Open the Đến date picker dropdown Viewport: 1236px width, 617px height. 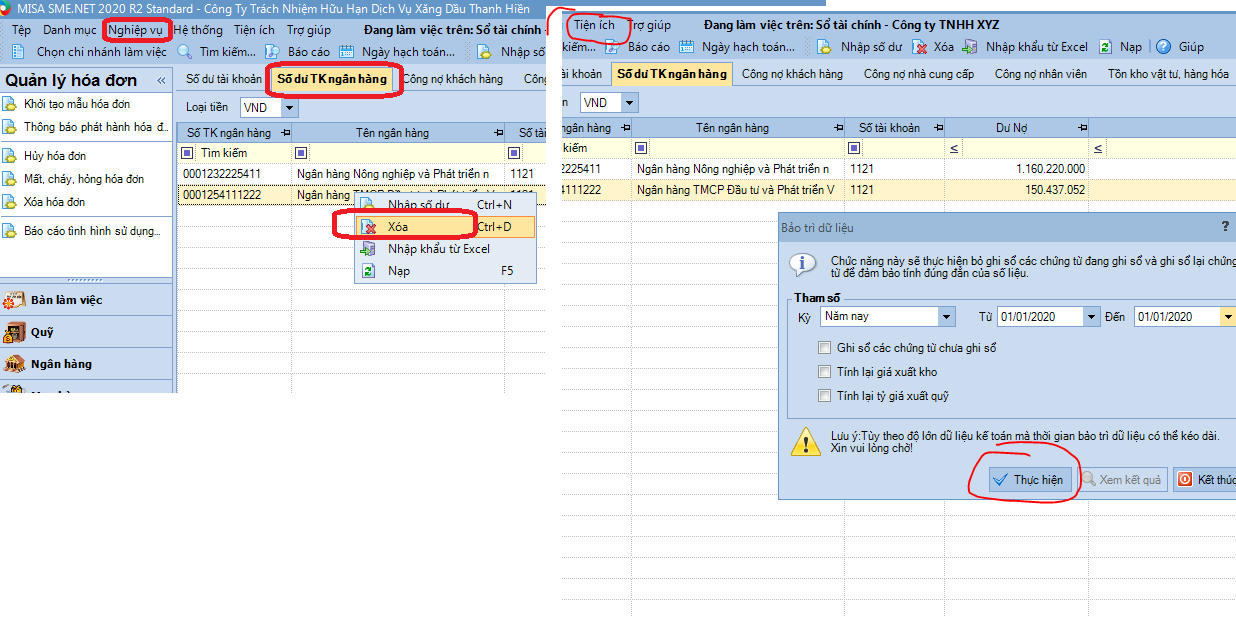point(1227,317)
